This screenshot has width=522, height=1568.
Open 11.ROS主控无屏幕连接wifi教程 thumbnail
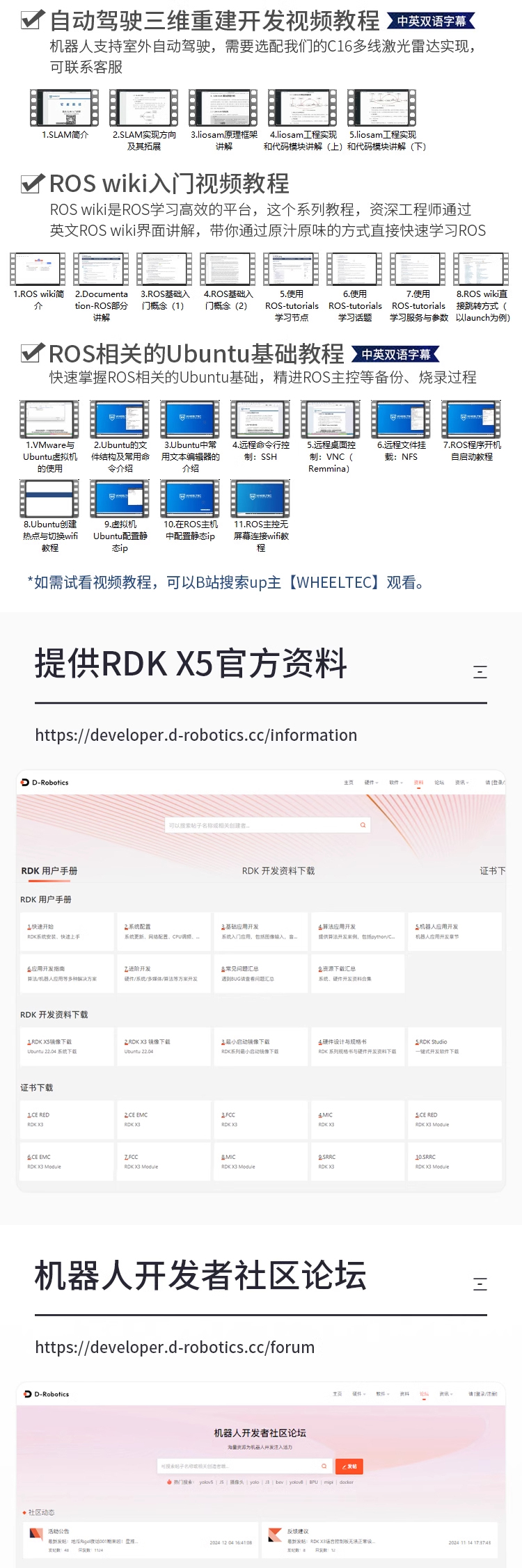(x=260, y=499)
